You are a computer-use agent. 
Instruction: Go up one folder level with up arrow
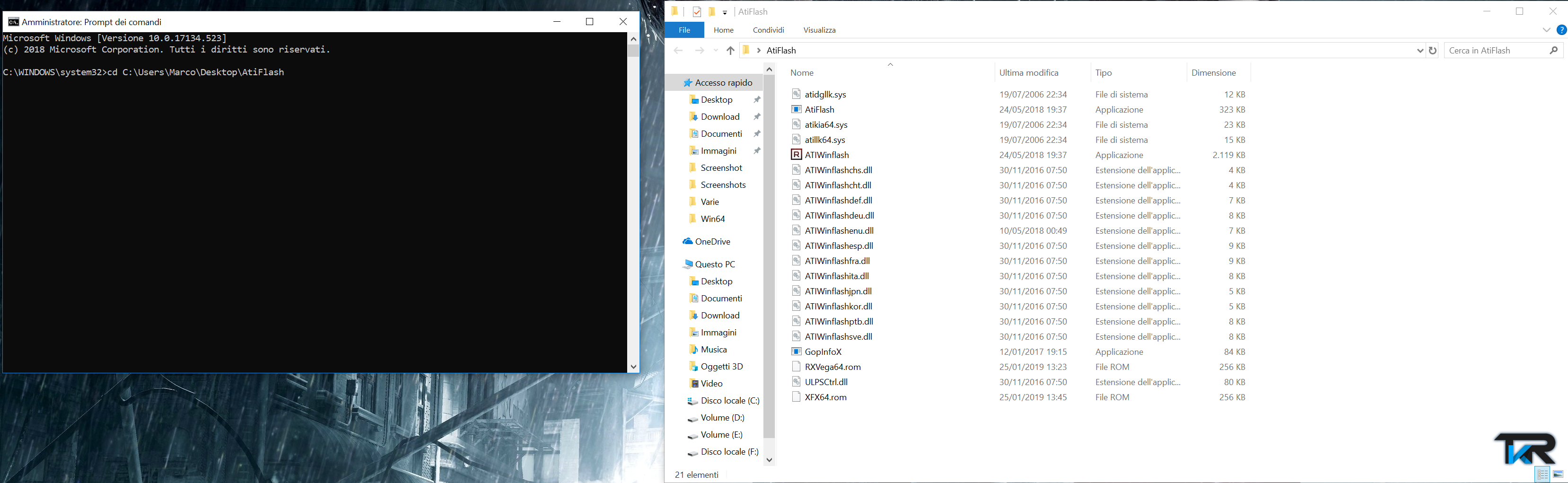[730, 51]
